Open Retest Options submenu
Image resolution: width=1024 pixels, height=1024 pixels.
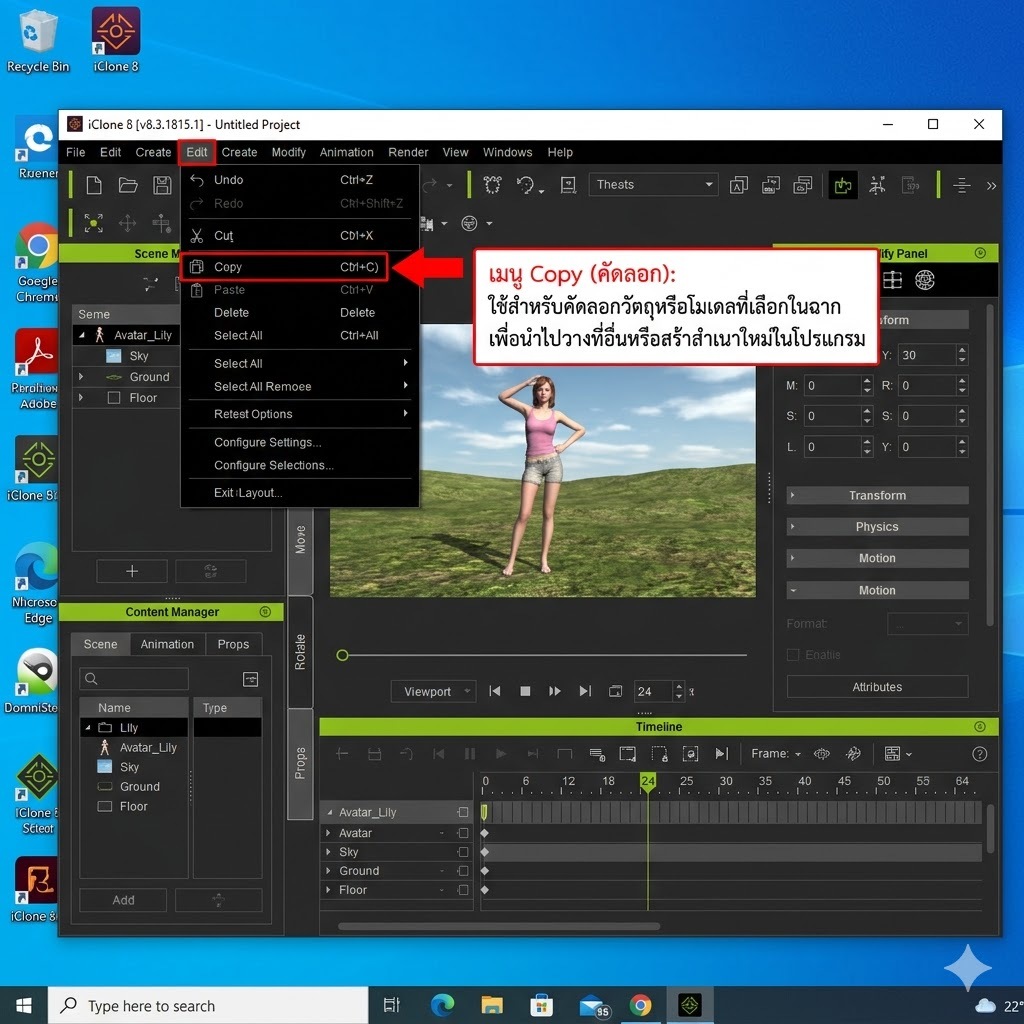pos(300,414)
